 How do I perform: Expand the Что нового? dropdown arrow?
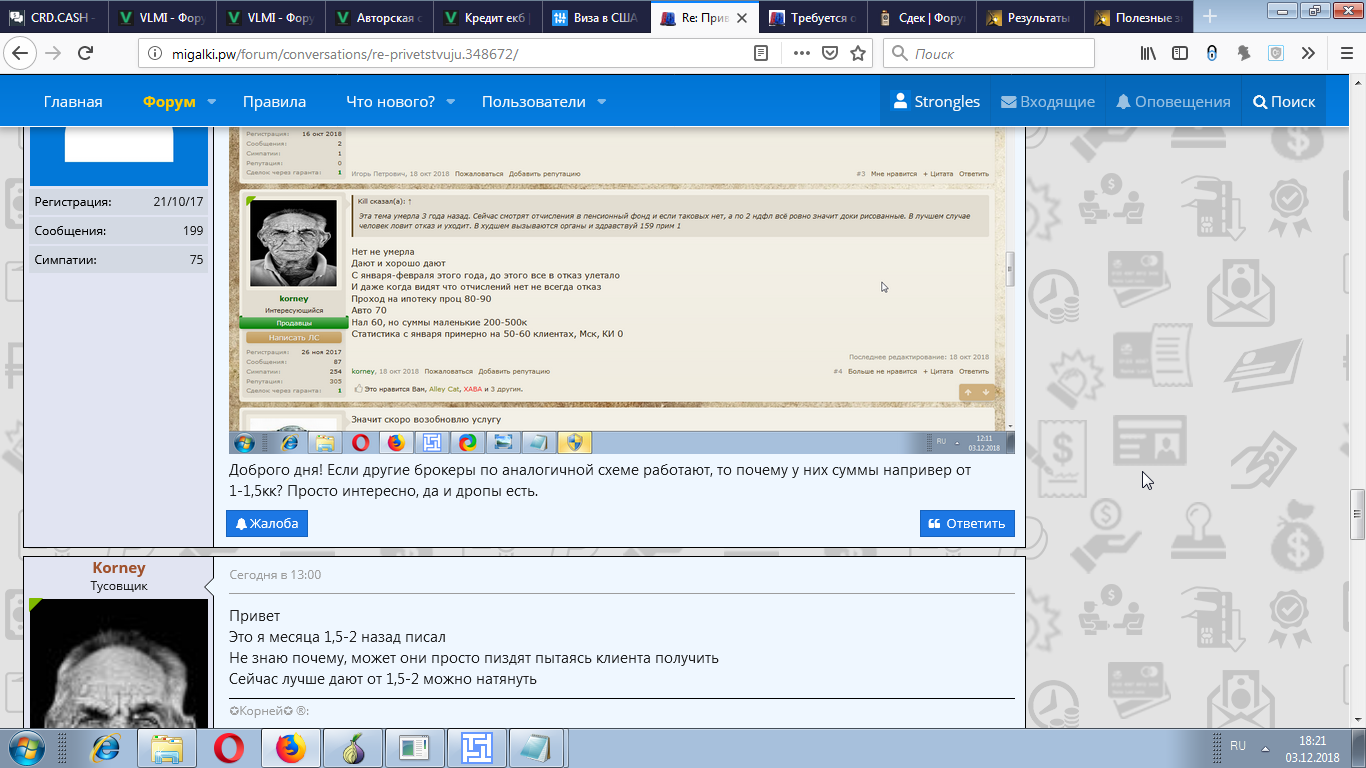[x=450, y=102]
